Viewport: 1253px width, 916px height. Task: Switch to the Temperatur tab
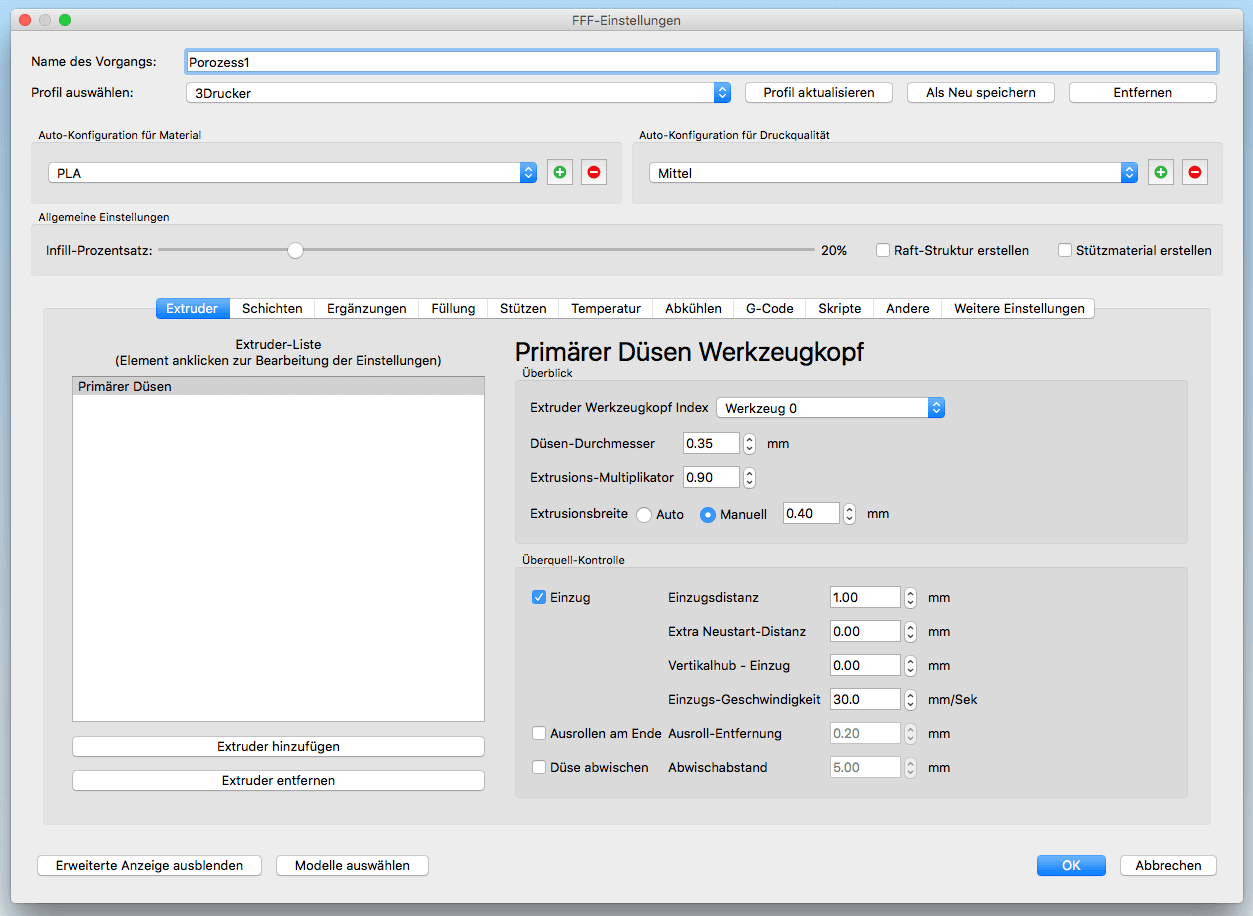click(x=606, y=308)
